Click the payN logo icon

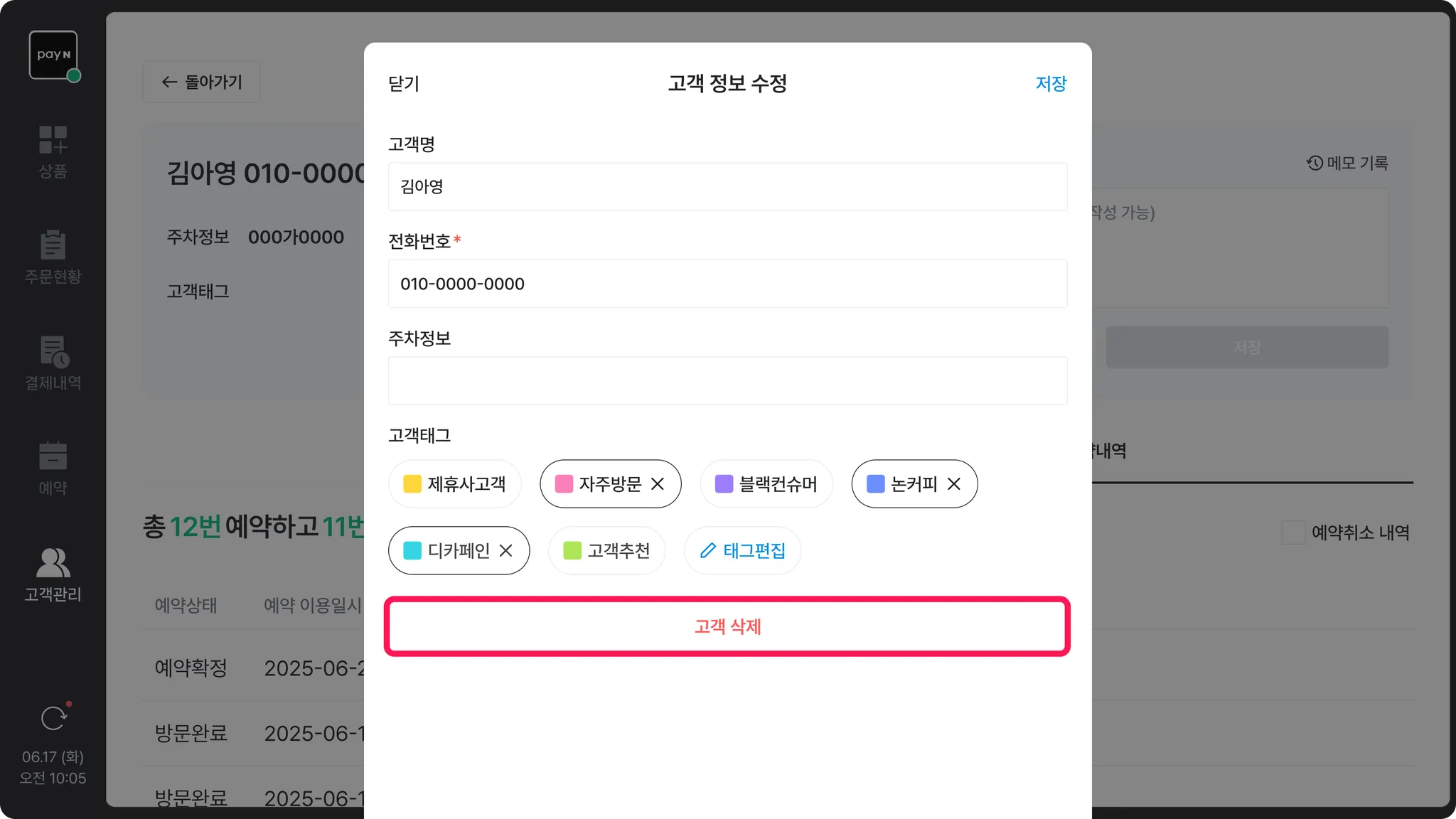(x=53, y=55)
